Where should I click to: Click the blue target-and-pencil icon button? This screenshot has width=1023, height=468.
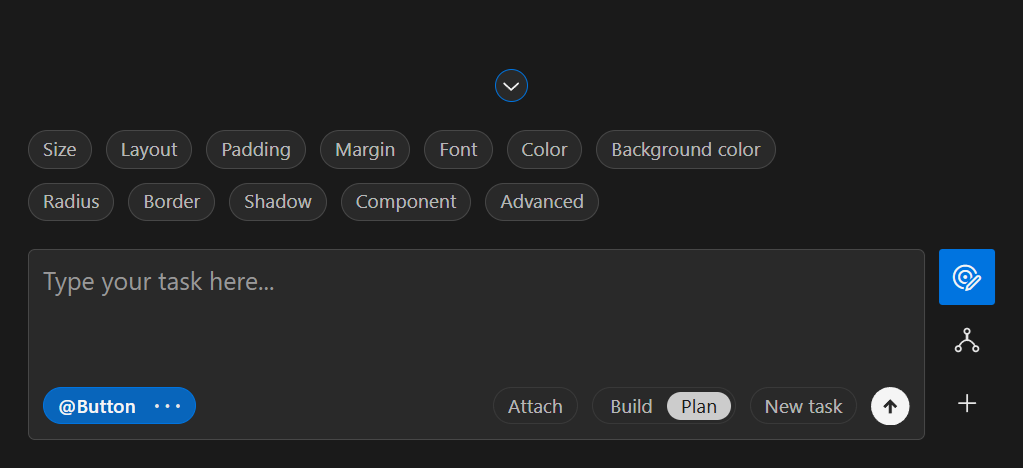pyautogui.click(x=966, y=277)
